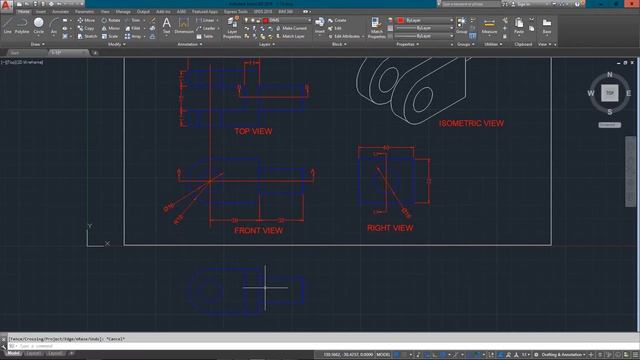
Task: Click the red layer color swatch
Action: coord(265,20)
